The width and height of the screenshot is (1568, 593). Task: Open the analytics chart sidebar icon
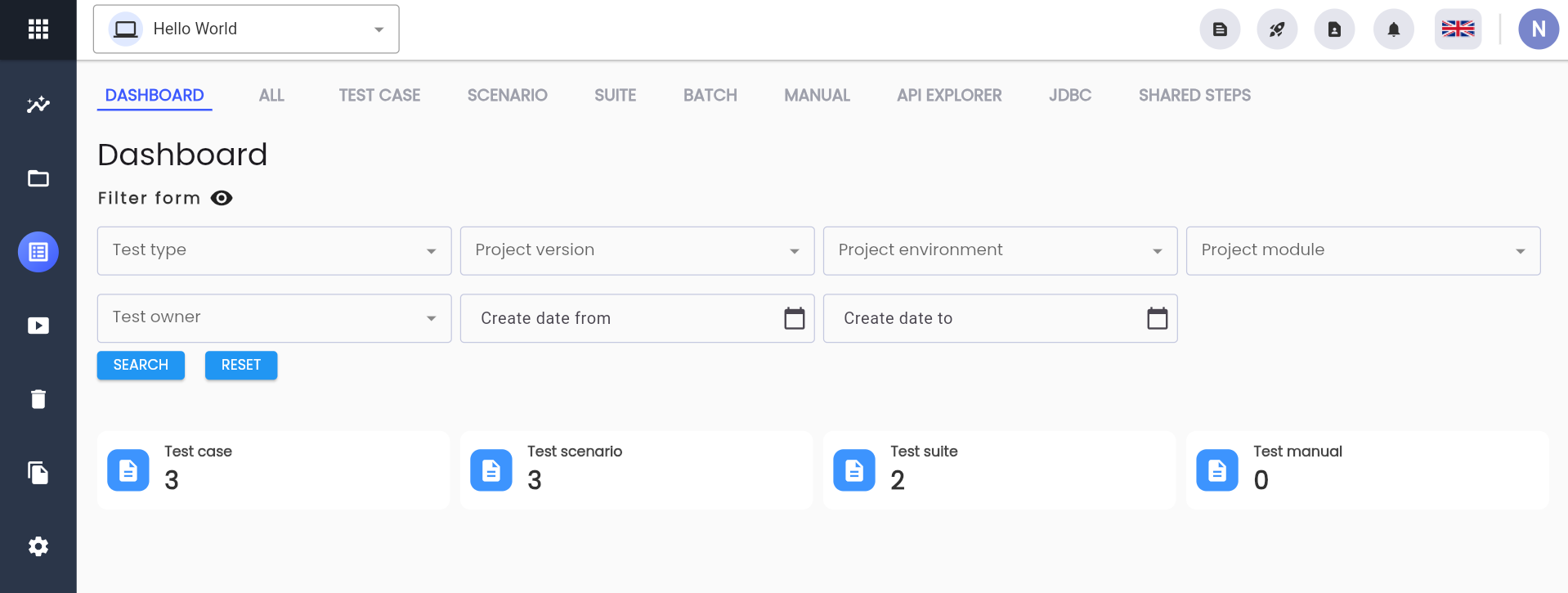click(x=38, y=105)
